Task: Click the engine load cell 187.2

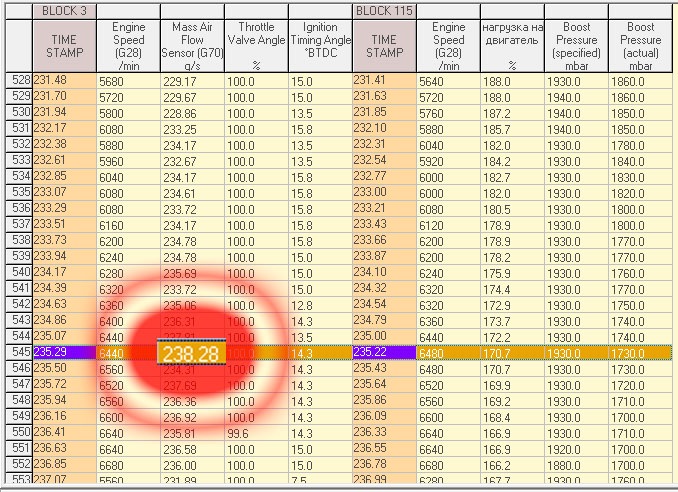Action: (512, 113)
